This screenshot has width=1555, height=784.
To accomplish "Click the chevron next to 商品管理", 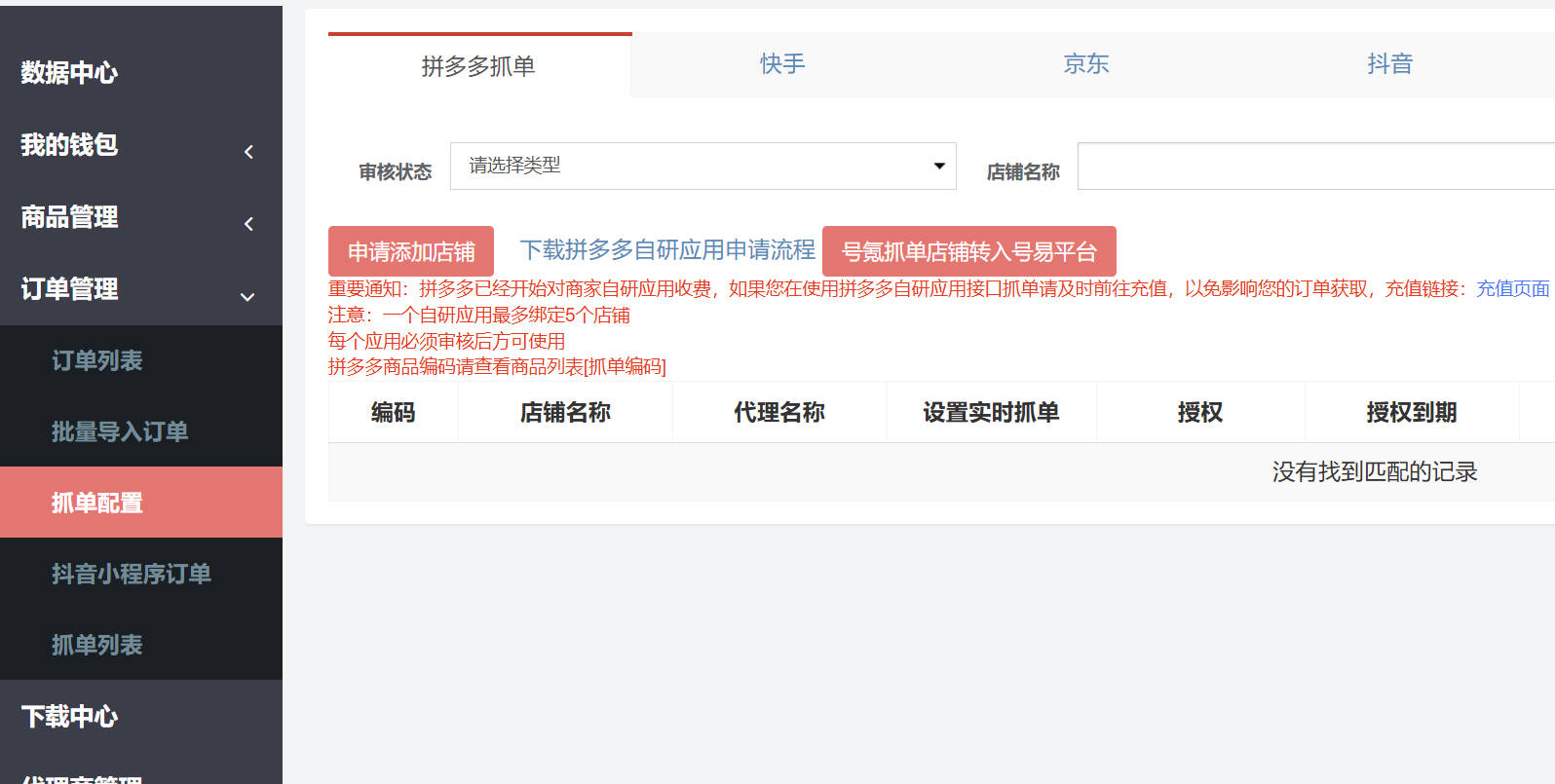I will (248, 224).
